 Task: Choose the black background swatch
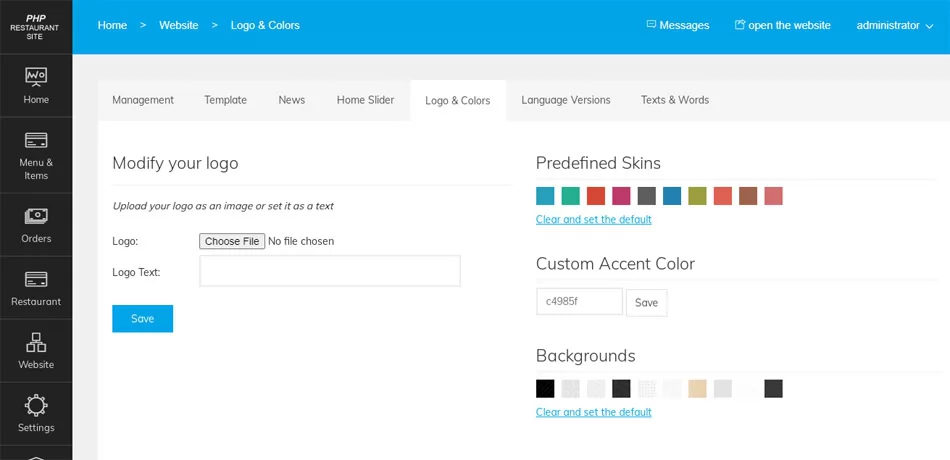click(545, 389)
